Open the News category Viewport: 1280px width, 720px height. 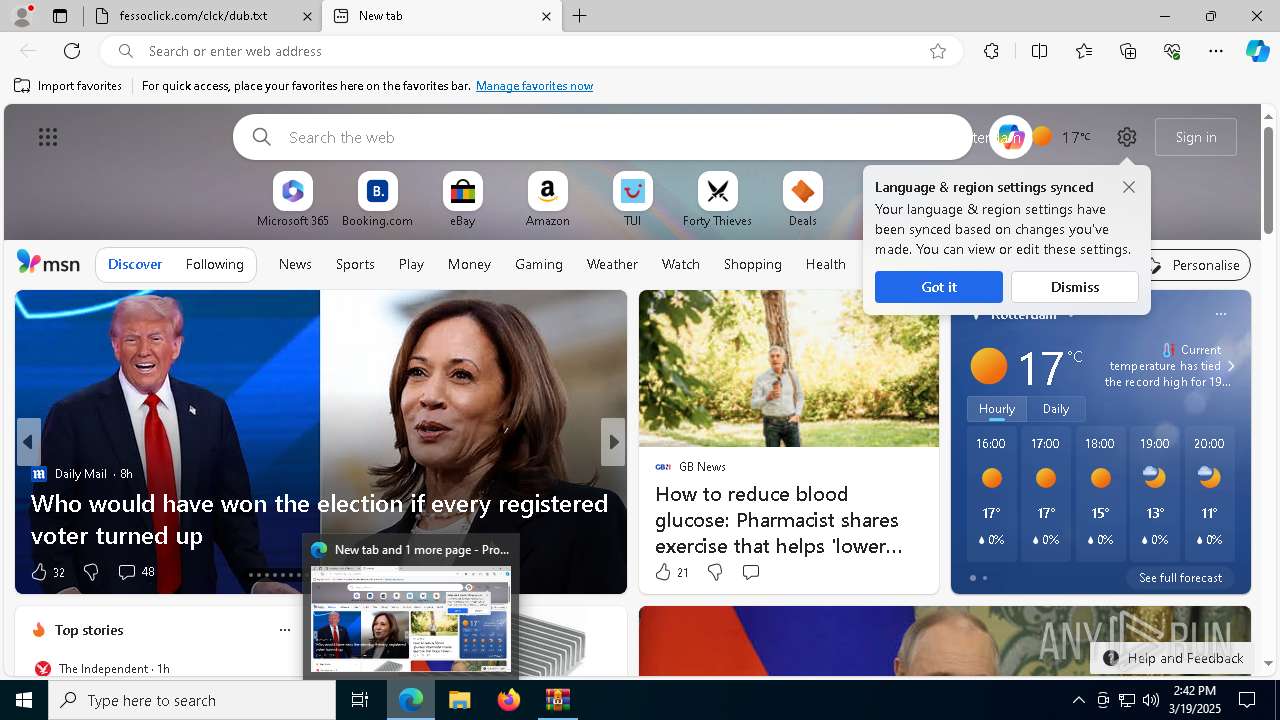295,264
